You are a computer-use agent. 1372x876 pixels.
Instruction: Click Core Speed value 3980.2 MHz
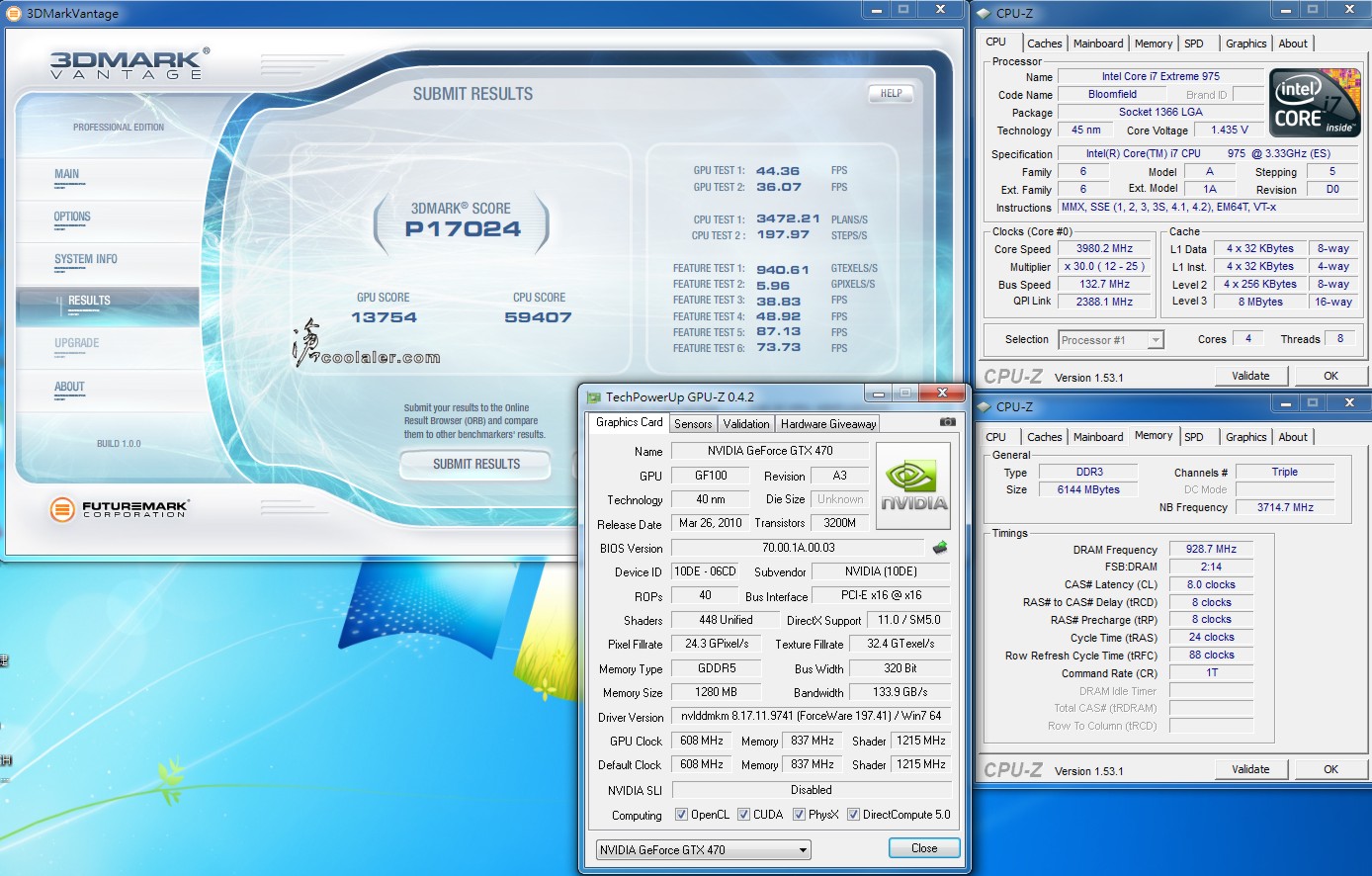click(1104, 249)
